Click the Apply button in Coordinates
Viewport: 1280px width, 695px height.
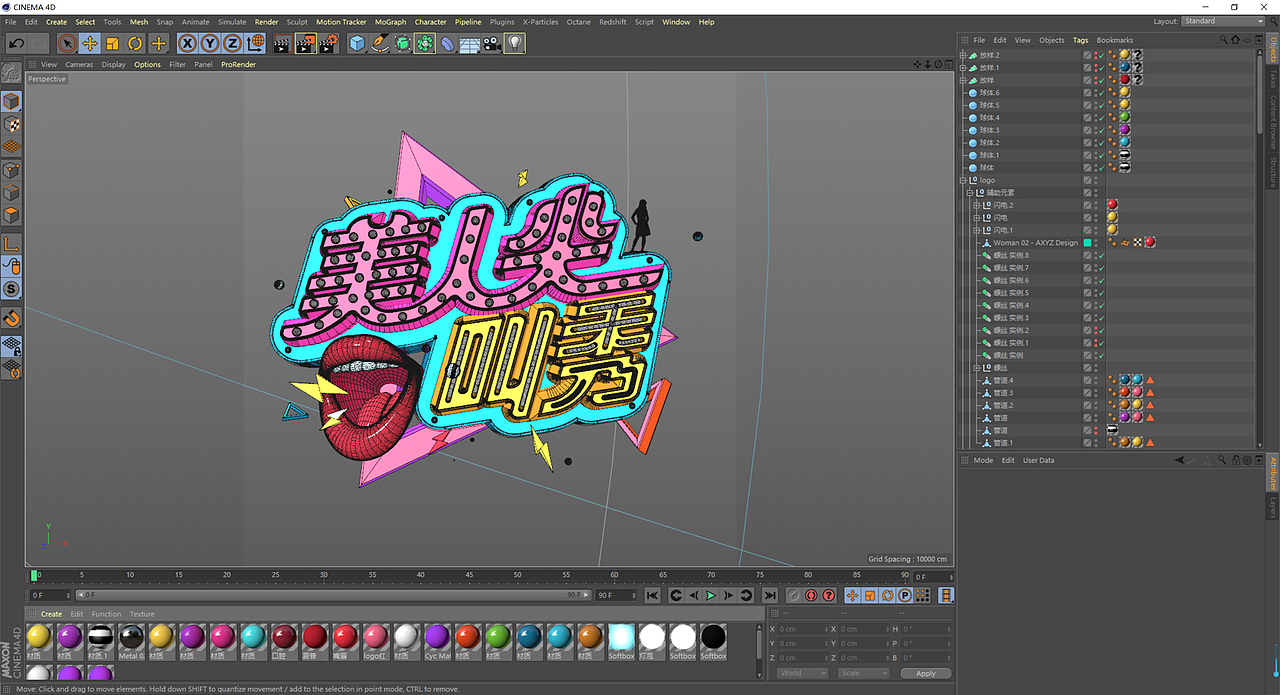[x=926, y=673]
